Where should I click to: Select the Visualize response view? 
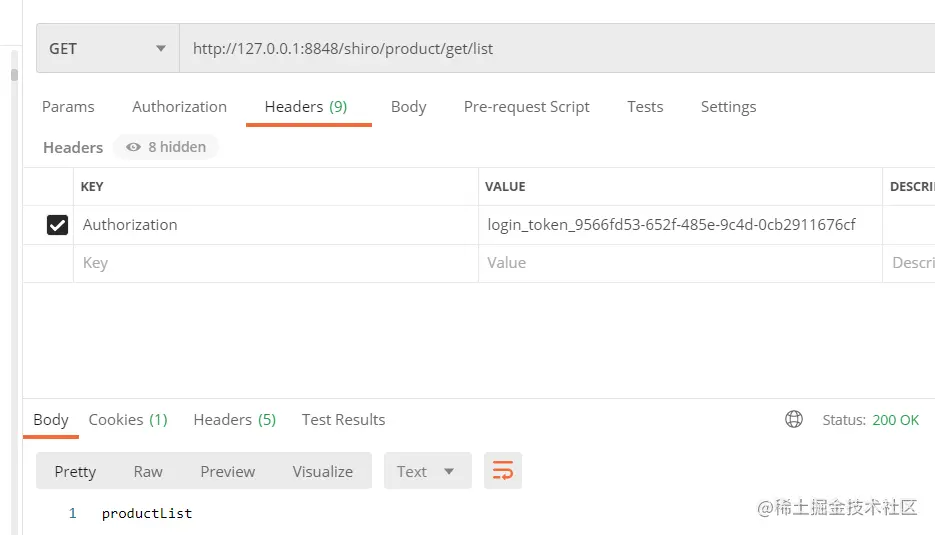tap(323, 471)
